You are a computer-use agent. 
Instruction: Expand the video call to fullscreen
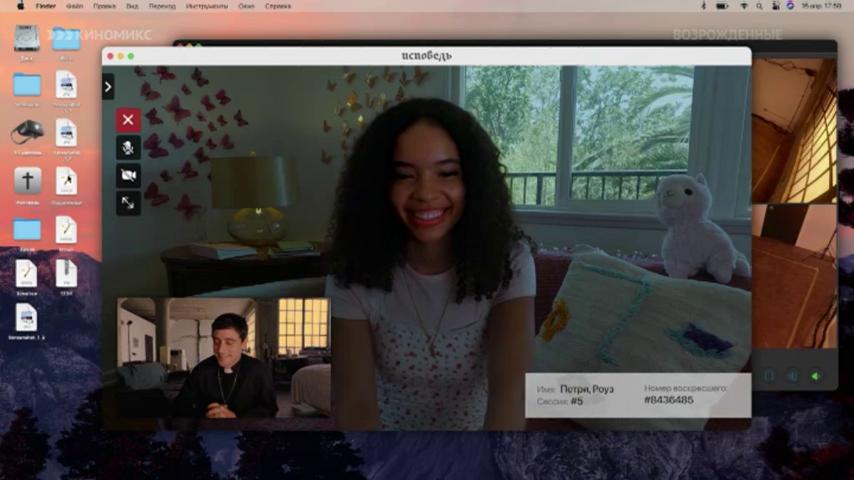128,203
